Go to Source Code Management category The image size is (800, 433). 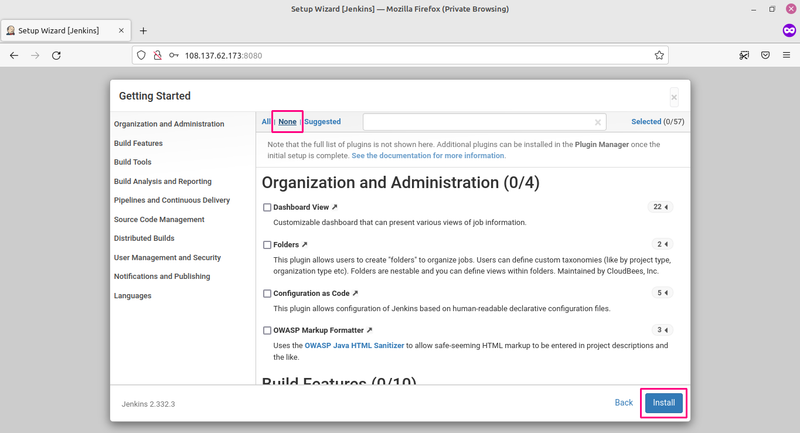coord(159,219)
